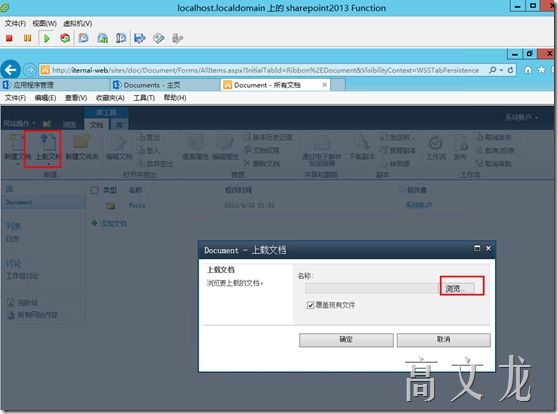Open the browser 编辑(E) menu
Viewport: 558px width, 414px height.
pos(45,98)
